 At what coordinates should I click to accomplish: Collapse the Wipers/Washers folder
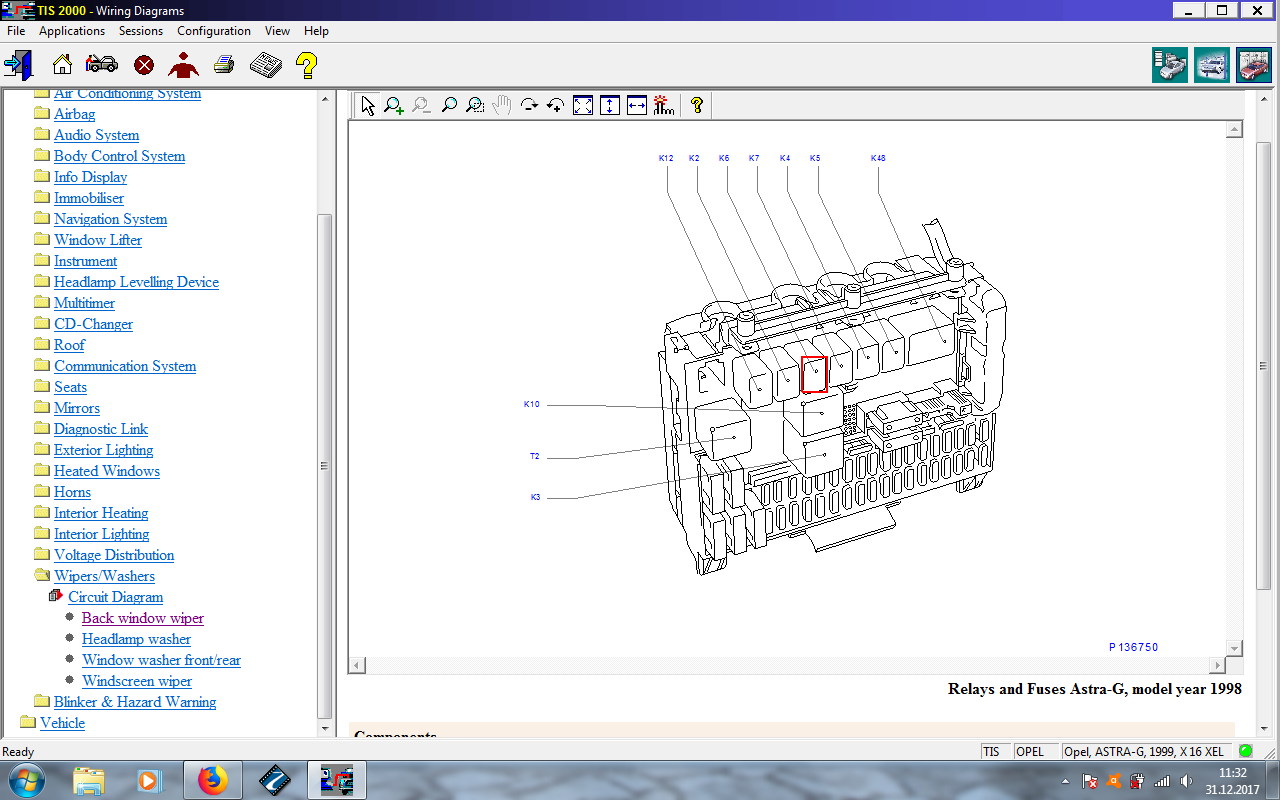[104, 576]
